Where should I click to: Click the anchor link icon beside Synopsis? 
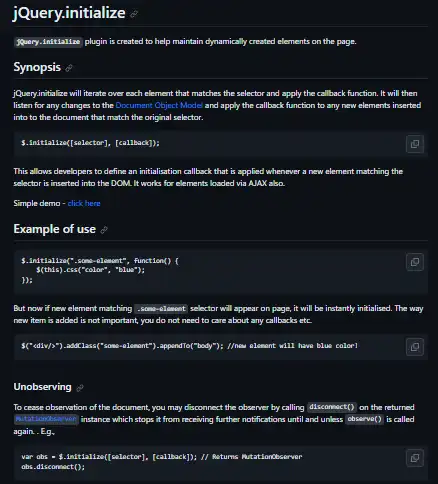(69, 68)
